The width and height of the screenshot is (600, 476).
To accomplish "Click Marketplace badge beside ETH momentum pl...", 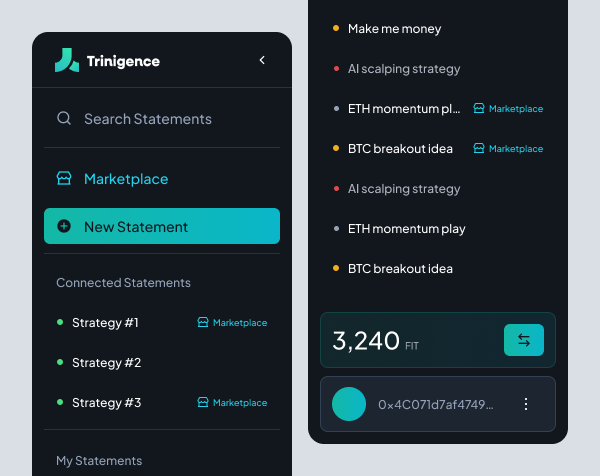I will [x=508, y=109].
